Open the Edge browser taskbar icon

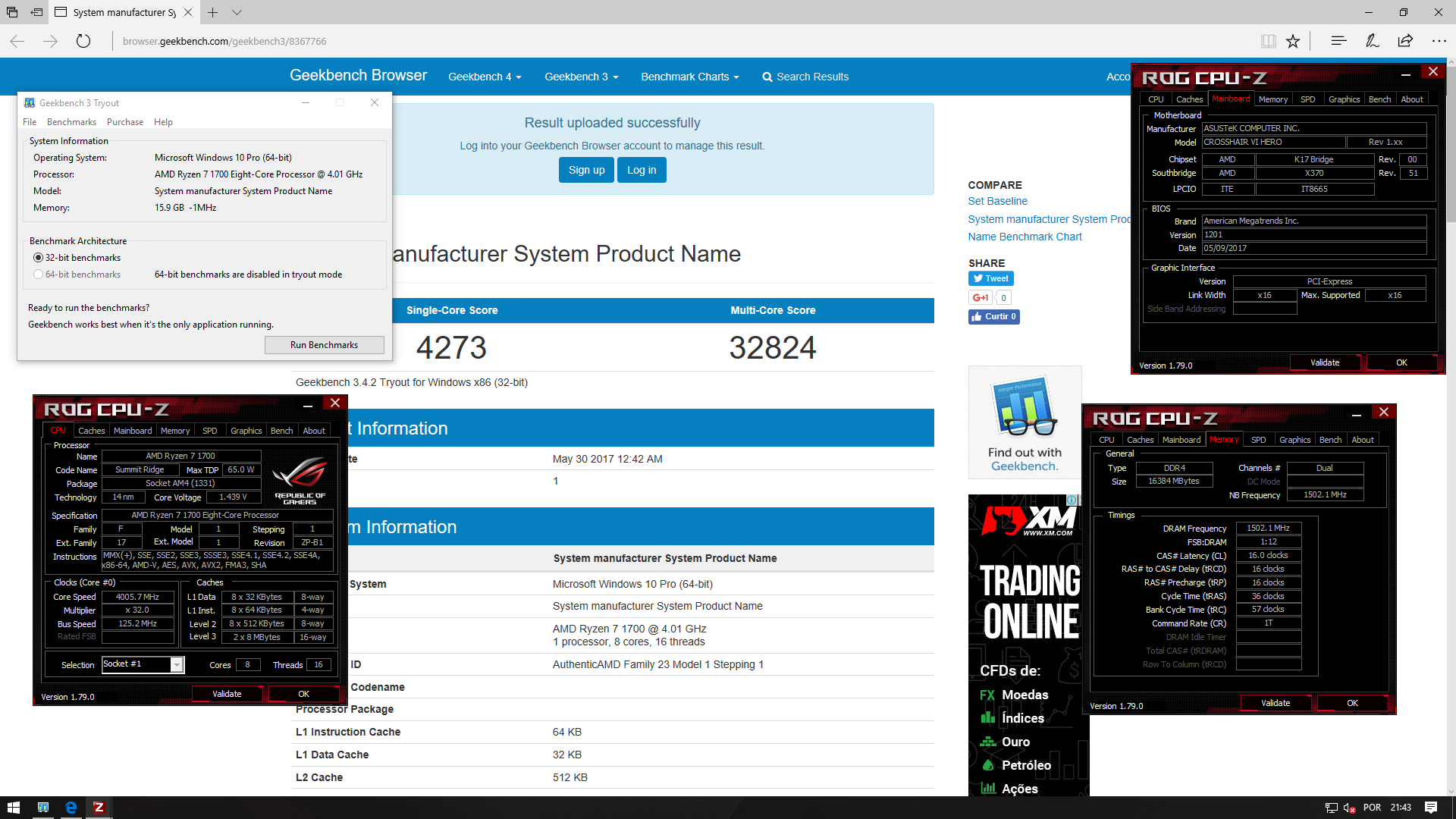(x=71, y=808)
